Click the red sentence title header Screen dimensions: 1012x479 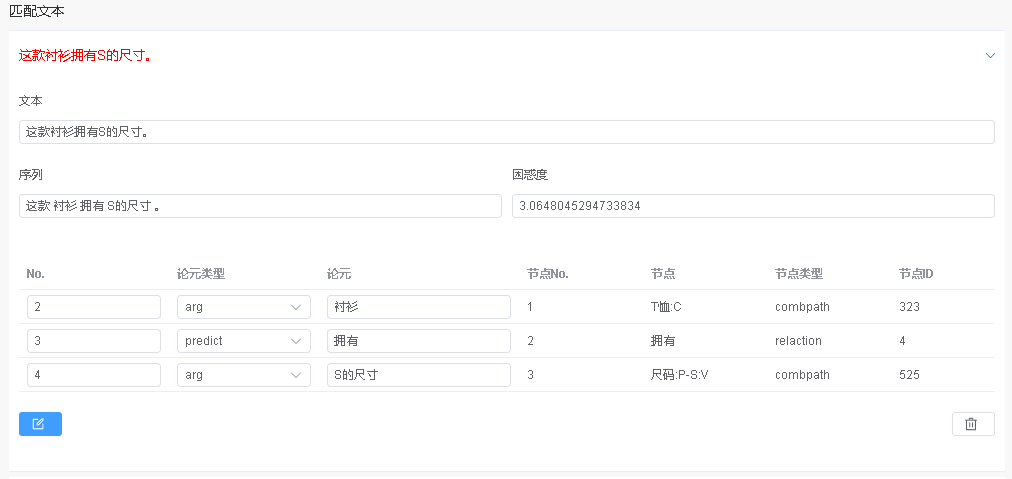(85, 56)
